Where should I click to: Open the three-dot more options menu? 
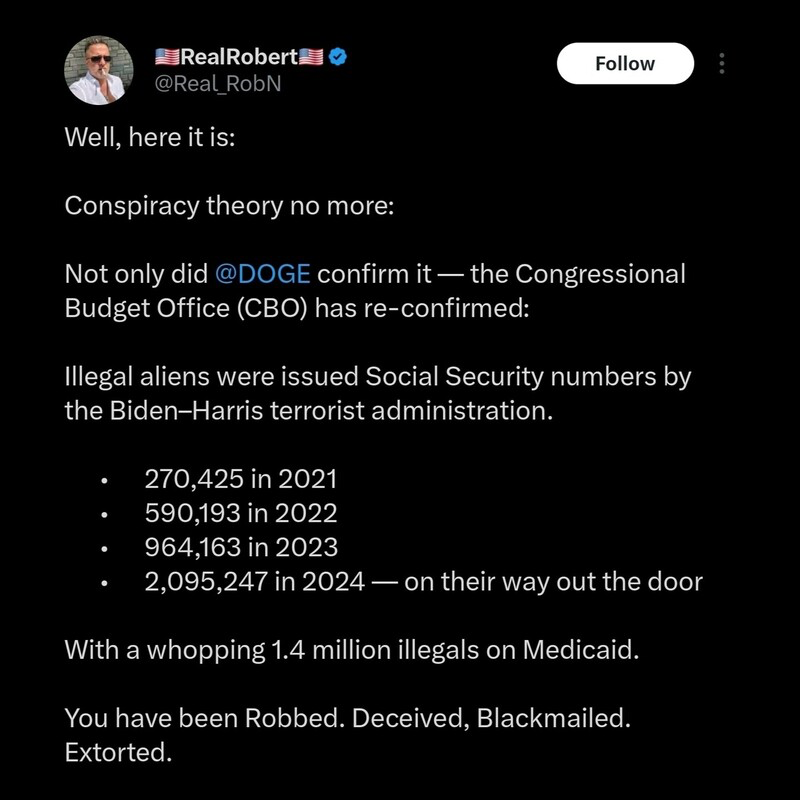tap(721, 63)
